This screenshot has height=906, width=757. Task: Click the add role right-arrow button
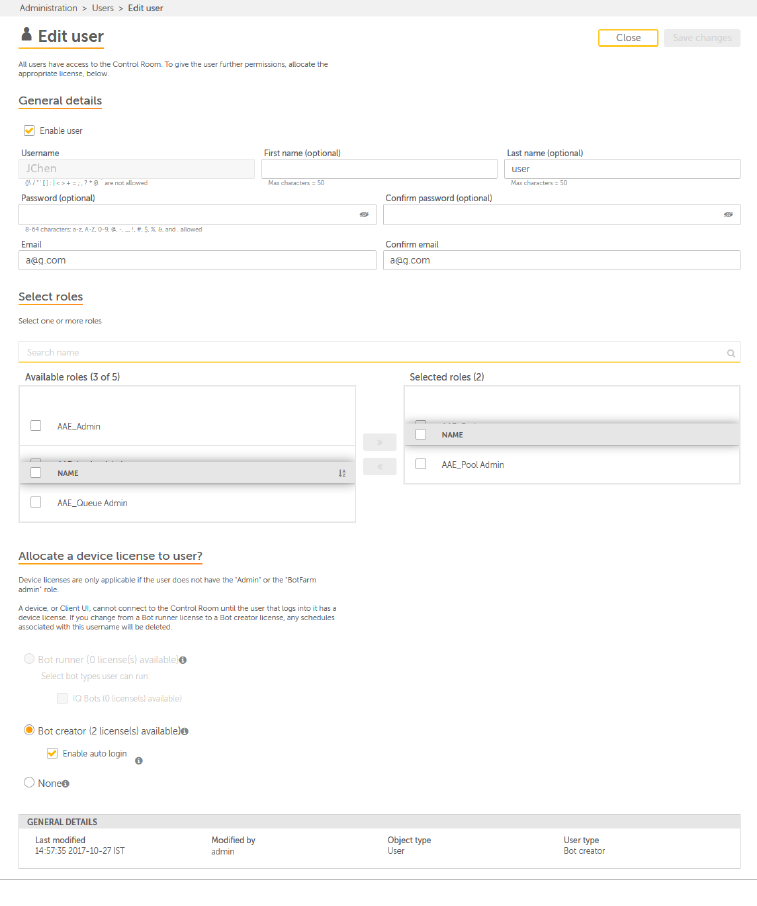click(x=379, y=441)
